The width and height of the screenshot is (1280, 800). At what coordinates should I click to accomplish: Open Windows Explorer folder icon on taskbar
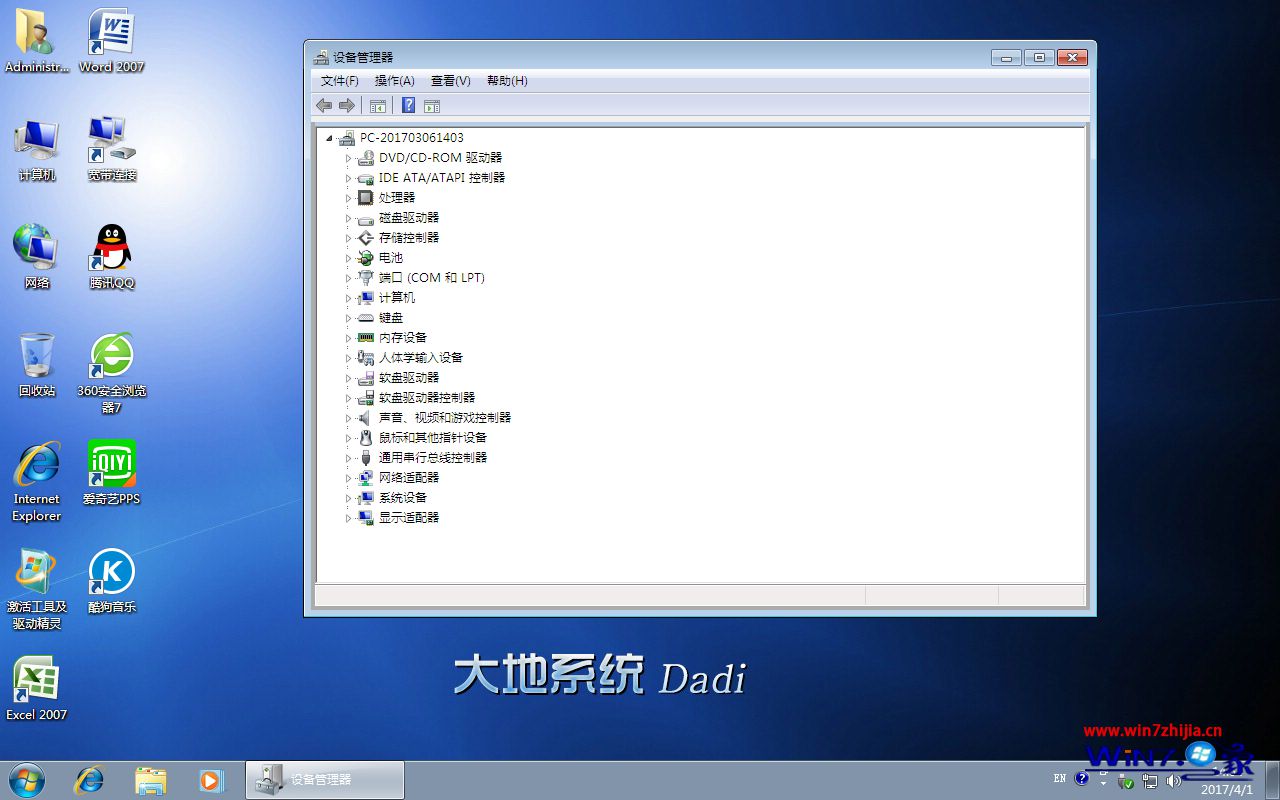(150, 780)
